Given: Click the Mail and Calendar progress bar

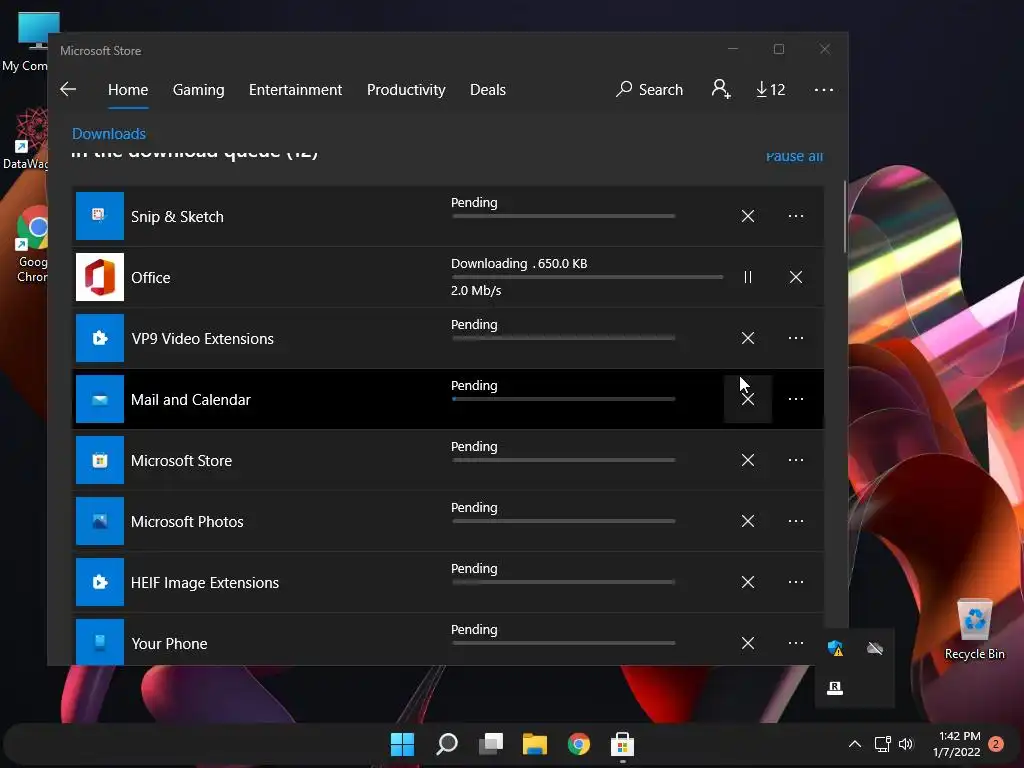Looking at the screenshot, I should click(564, 399).
